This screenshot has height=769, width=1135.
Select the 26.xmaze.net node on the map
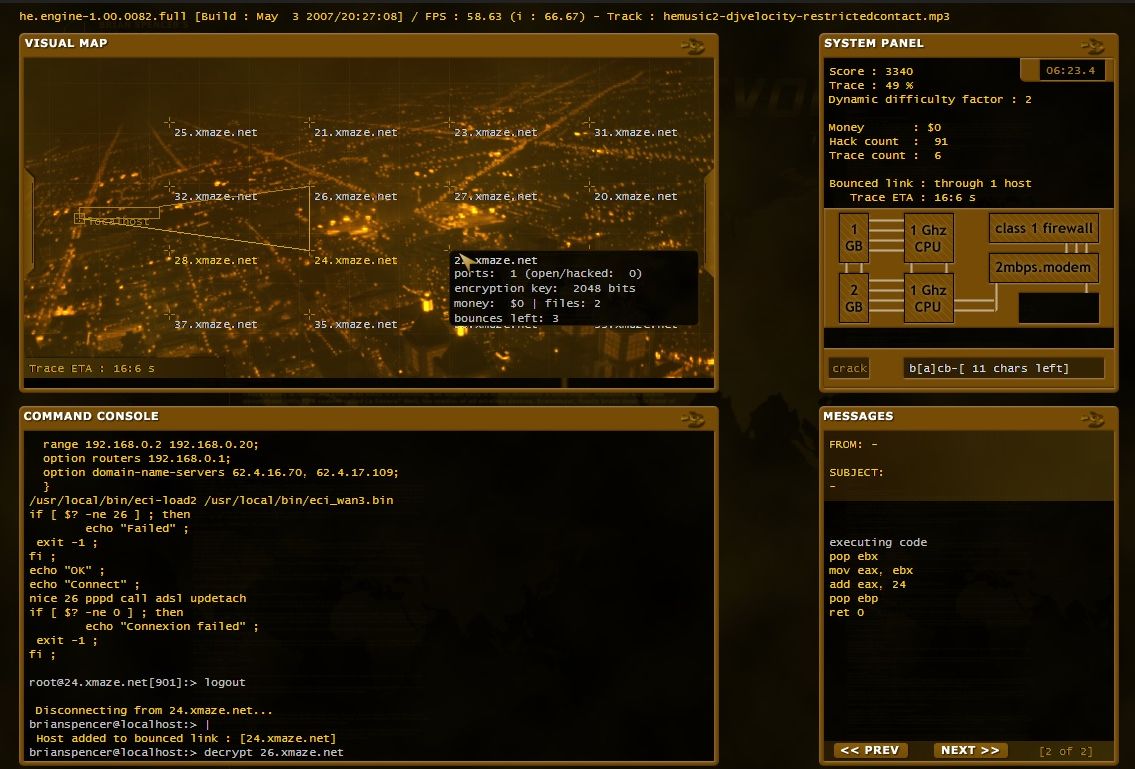(x=356, y=196)
